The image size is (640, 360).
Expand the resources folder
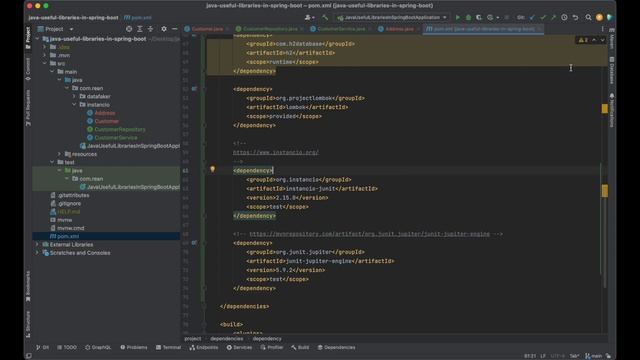[x=59, y=154]
